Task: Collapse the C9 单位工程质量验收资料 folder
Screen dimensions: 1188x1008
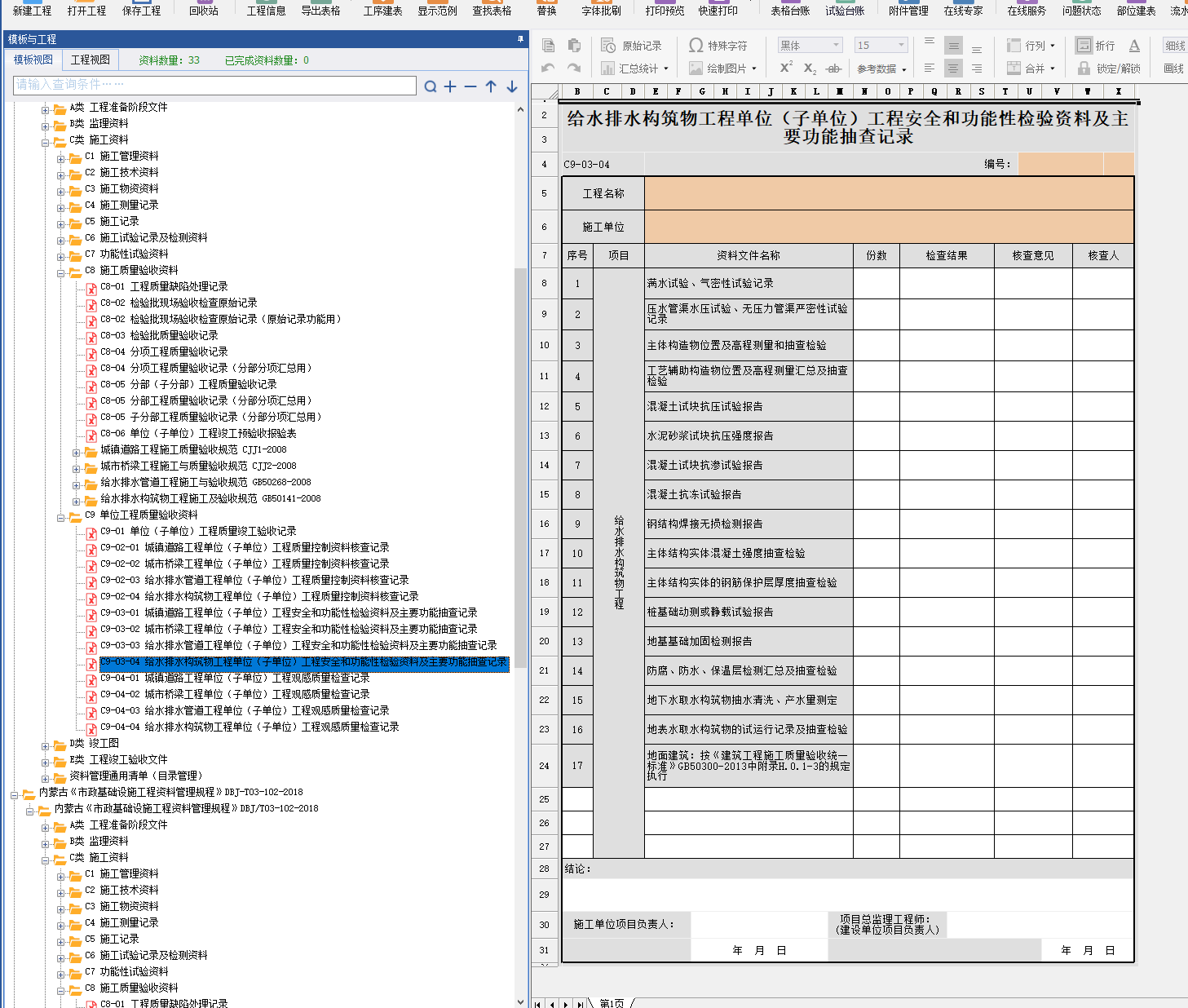Action: tap(61, 517)
